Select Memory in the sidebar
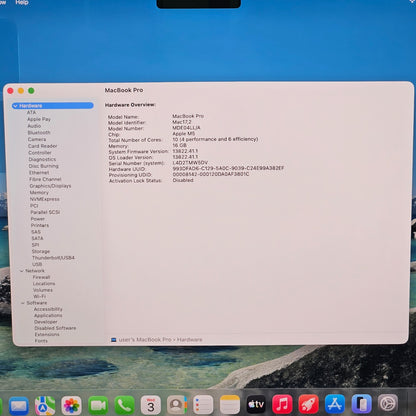Image resolution: width=416 pixels, height=416 pixels. coord(39,192)
